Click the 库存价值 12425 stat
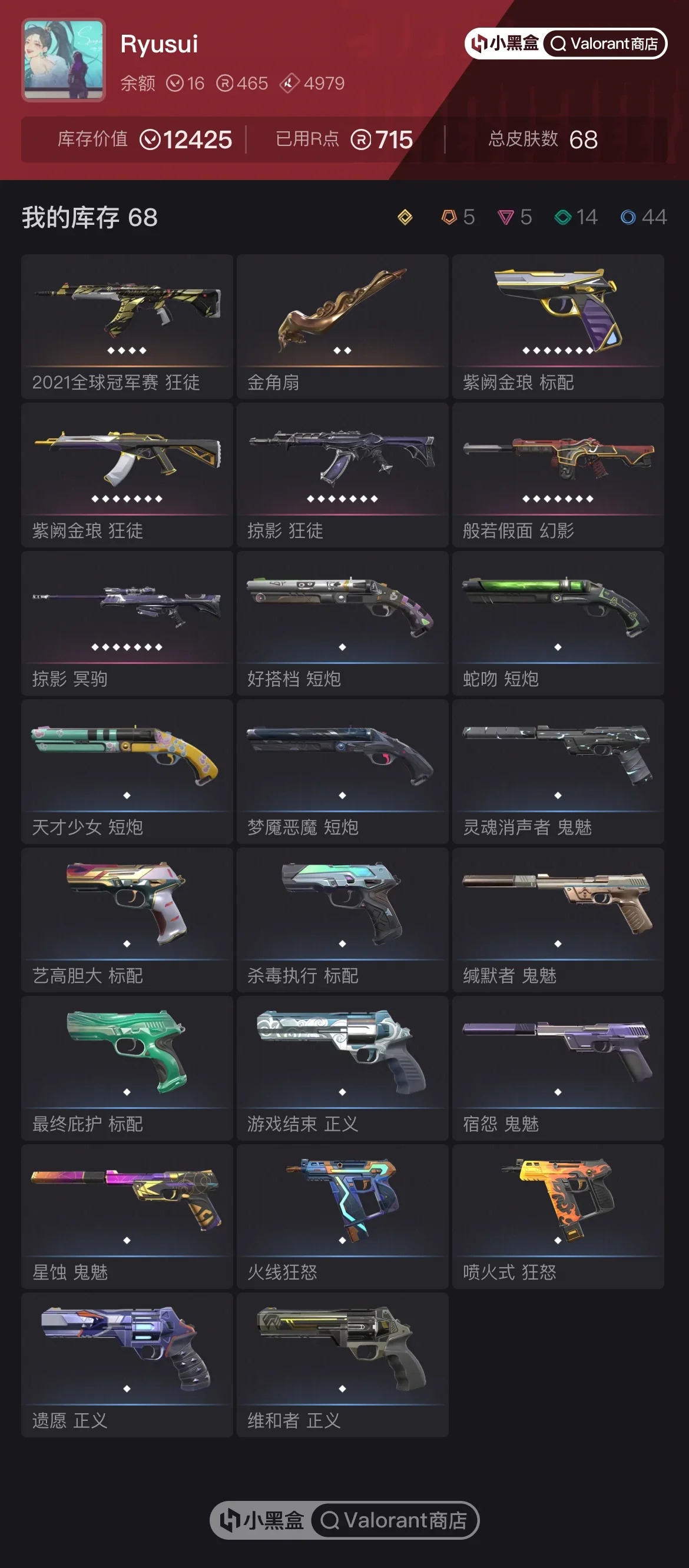Image resolution: width=689 pixels, height=1568 pixels. point(145,139)
